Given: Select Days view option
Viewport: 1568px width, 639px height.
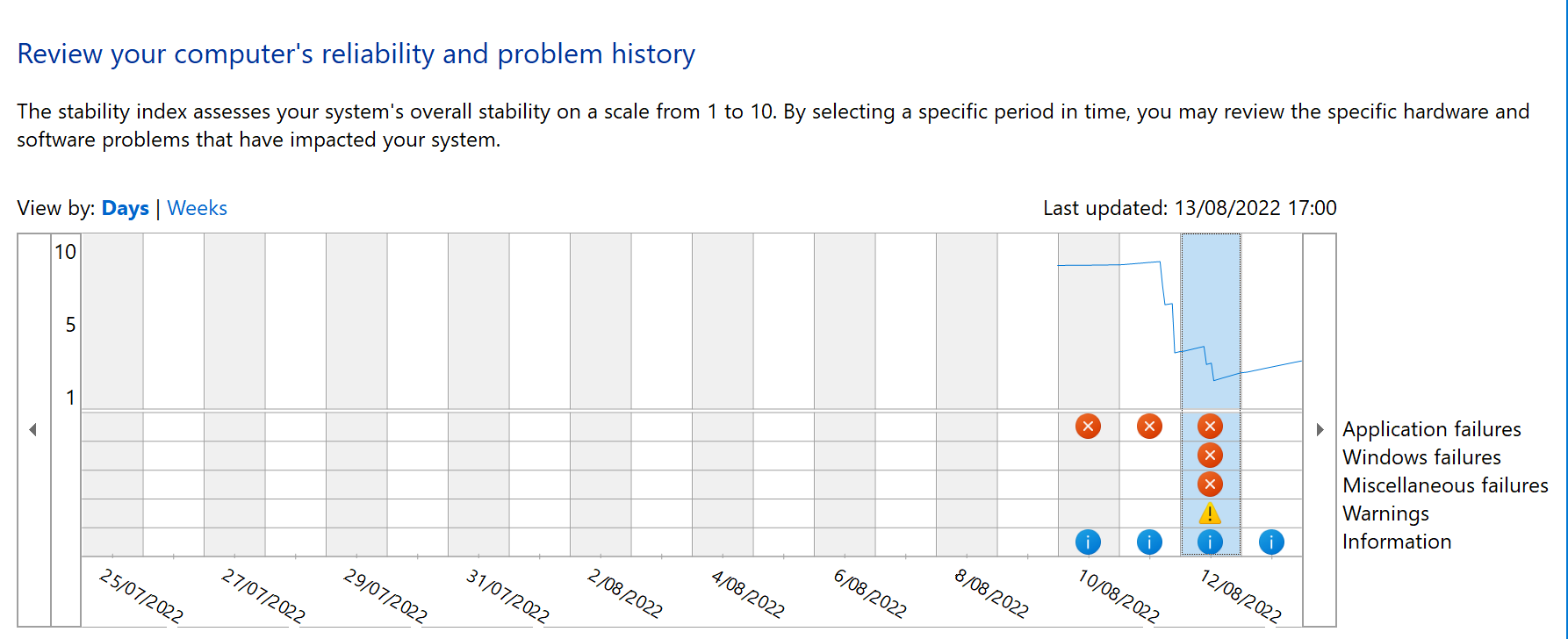Looking at the screenshot, I should [125, 209].
